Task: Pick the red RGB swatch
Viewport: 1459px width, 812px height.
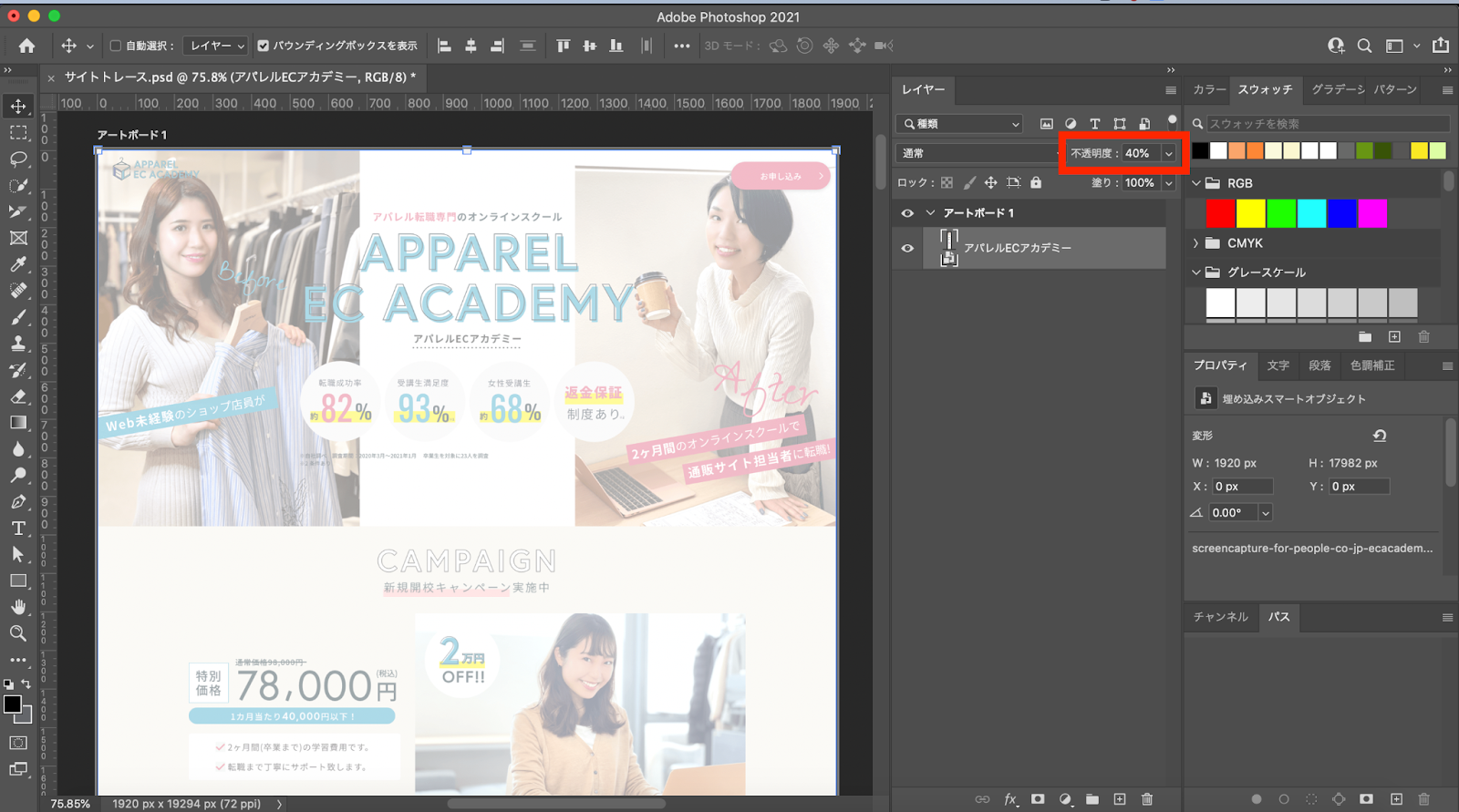Action: point(1220,213)
